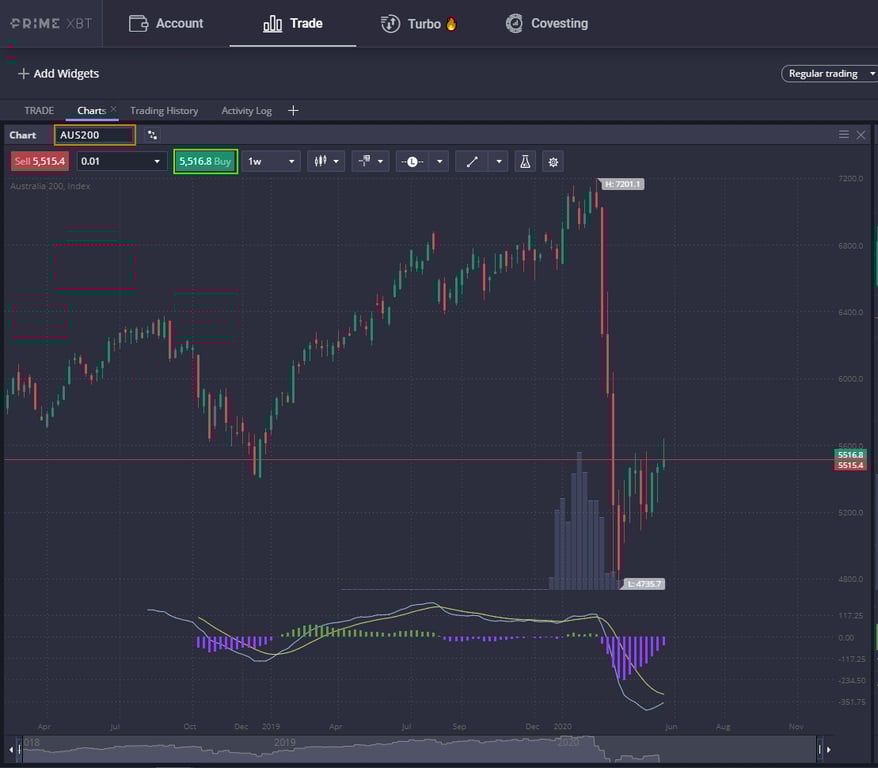
Task: Click the flask indicators icon
Action: click(524, 161)
